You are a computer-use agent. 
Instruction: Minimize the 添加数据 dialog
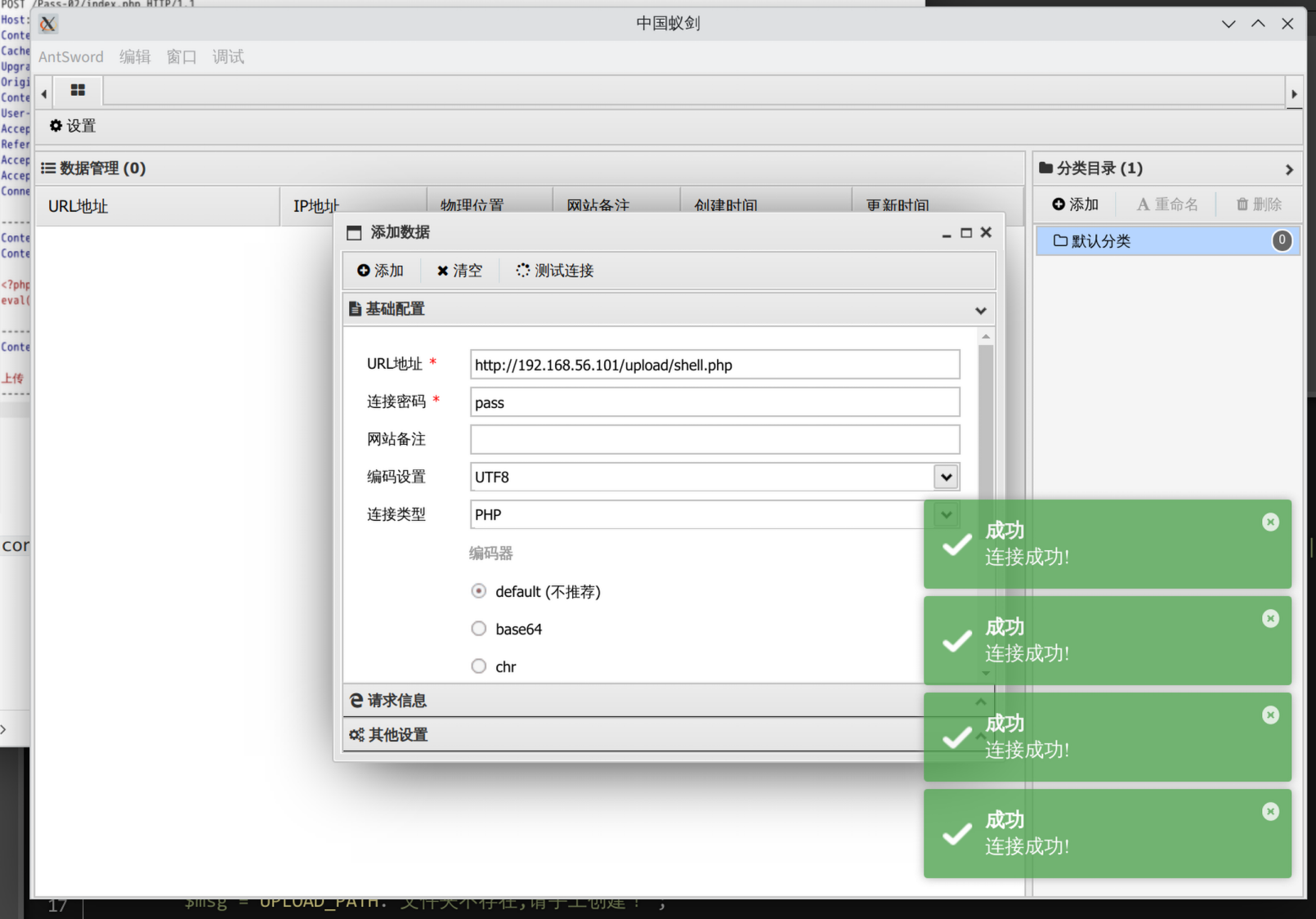point(947,233)
